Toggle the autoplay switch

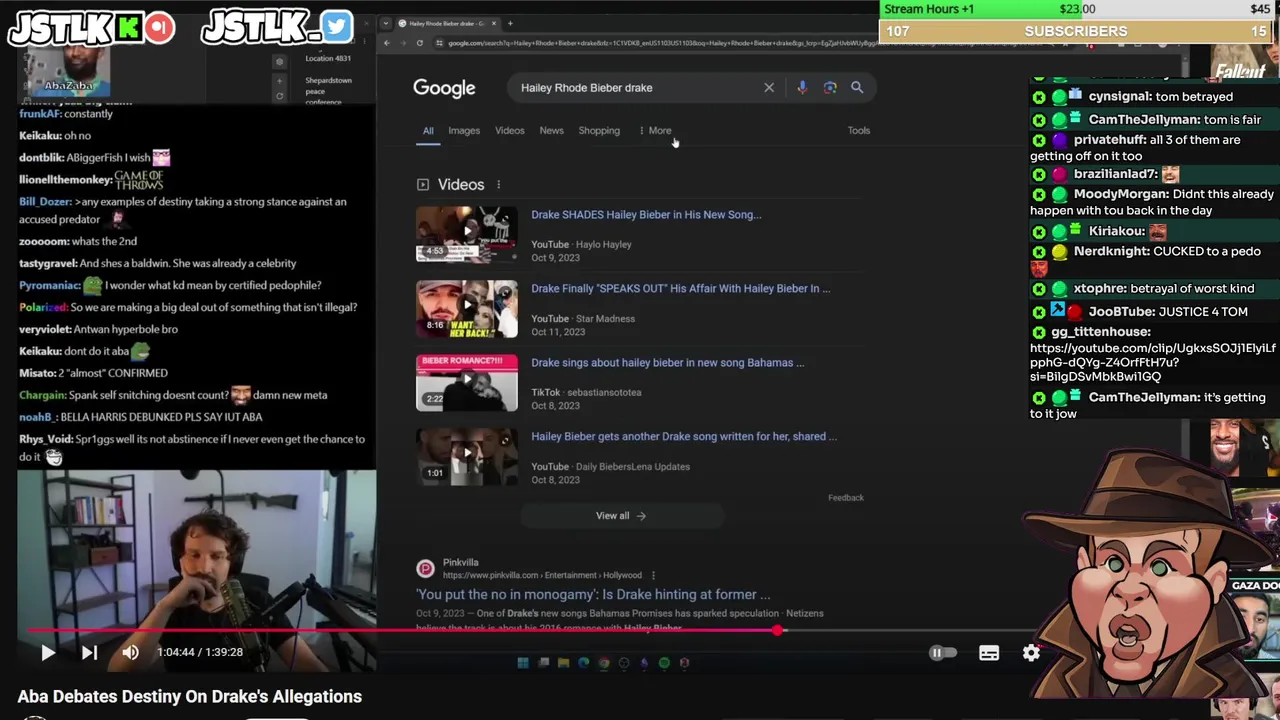[942, 653]
